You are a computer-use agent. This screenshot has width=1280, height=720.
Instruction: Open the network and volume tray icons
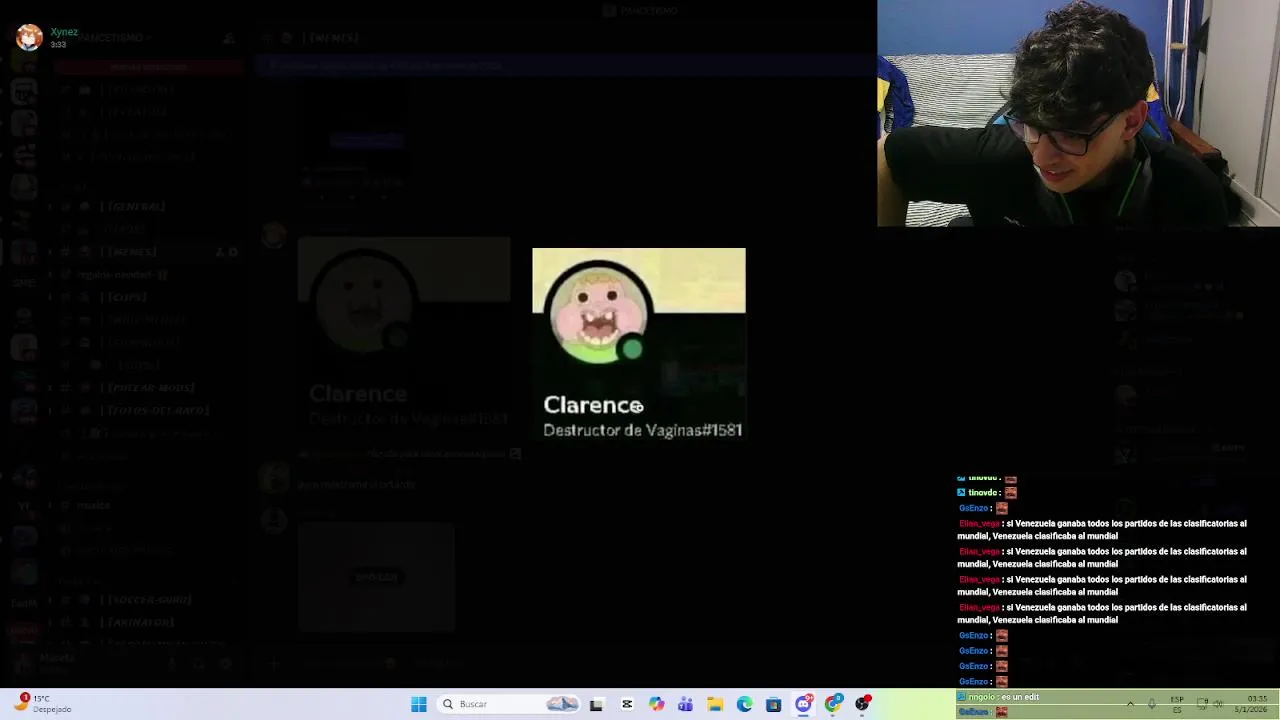pos(1212,704)
